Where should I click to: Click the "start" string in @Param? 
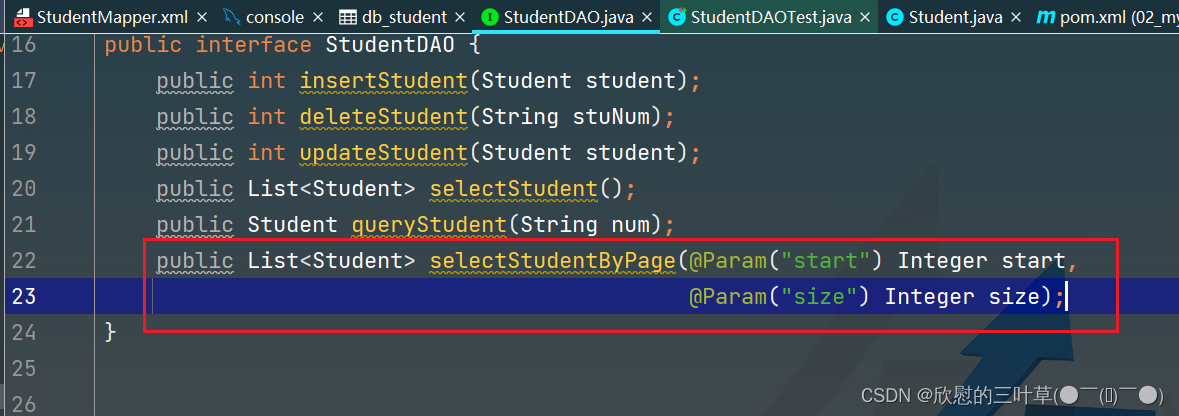(826, 261)
